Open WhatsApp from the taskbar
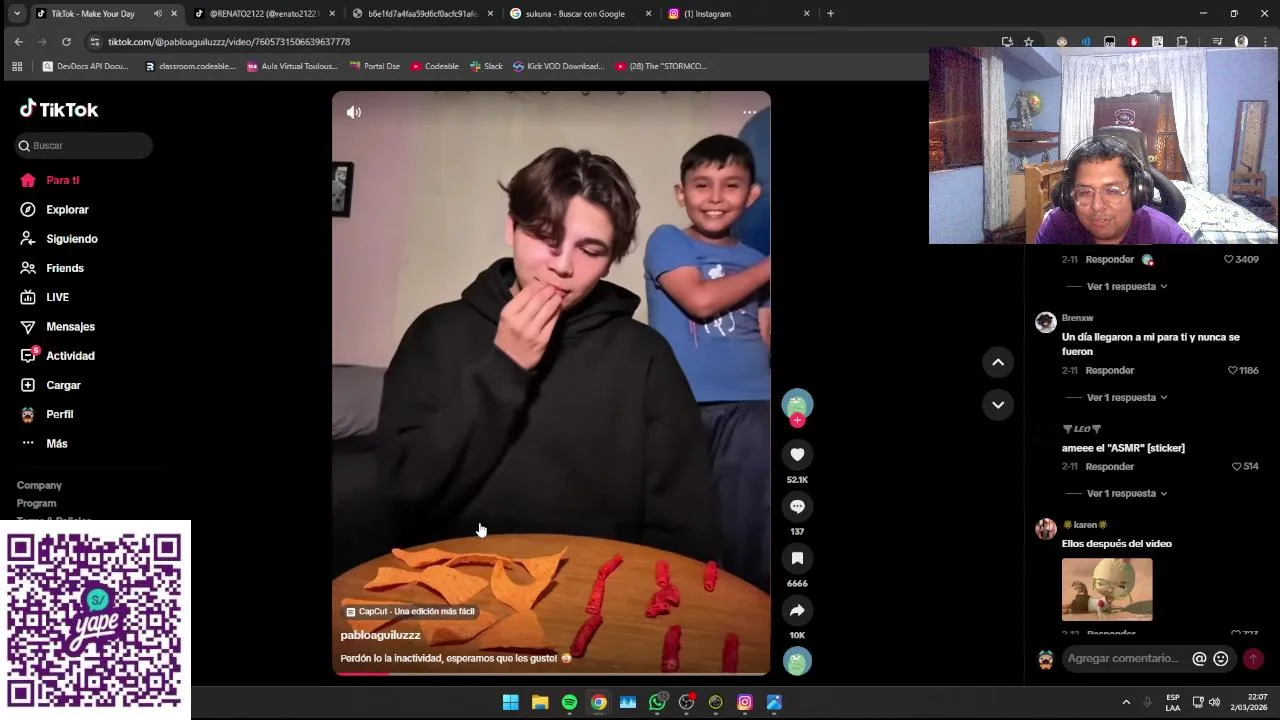Screen dimensions: 1280x720 click(x=657, y=702)
